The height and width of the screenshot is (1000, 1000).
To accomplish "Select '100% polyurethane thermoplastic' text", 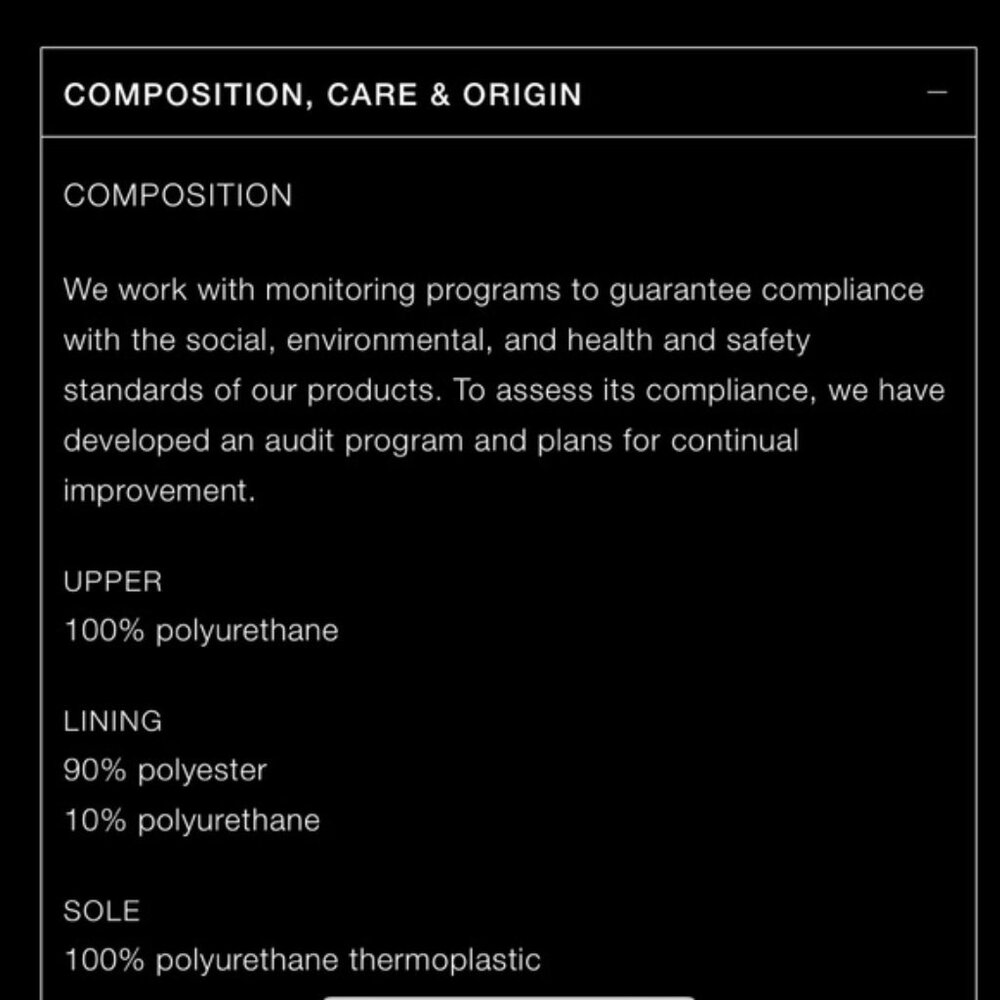I will coord(302,960).
